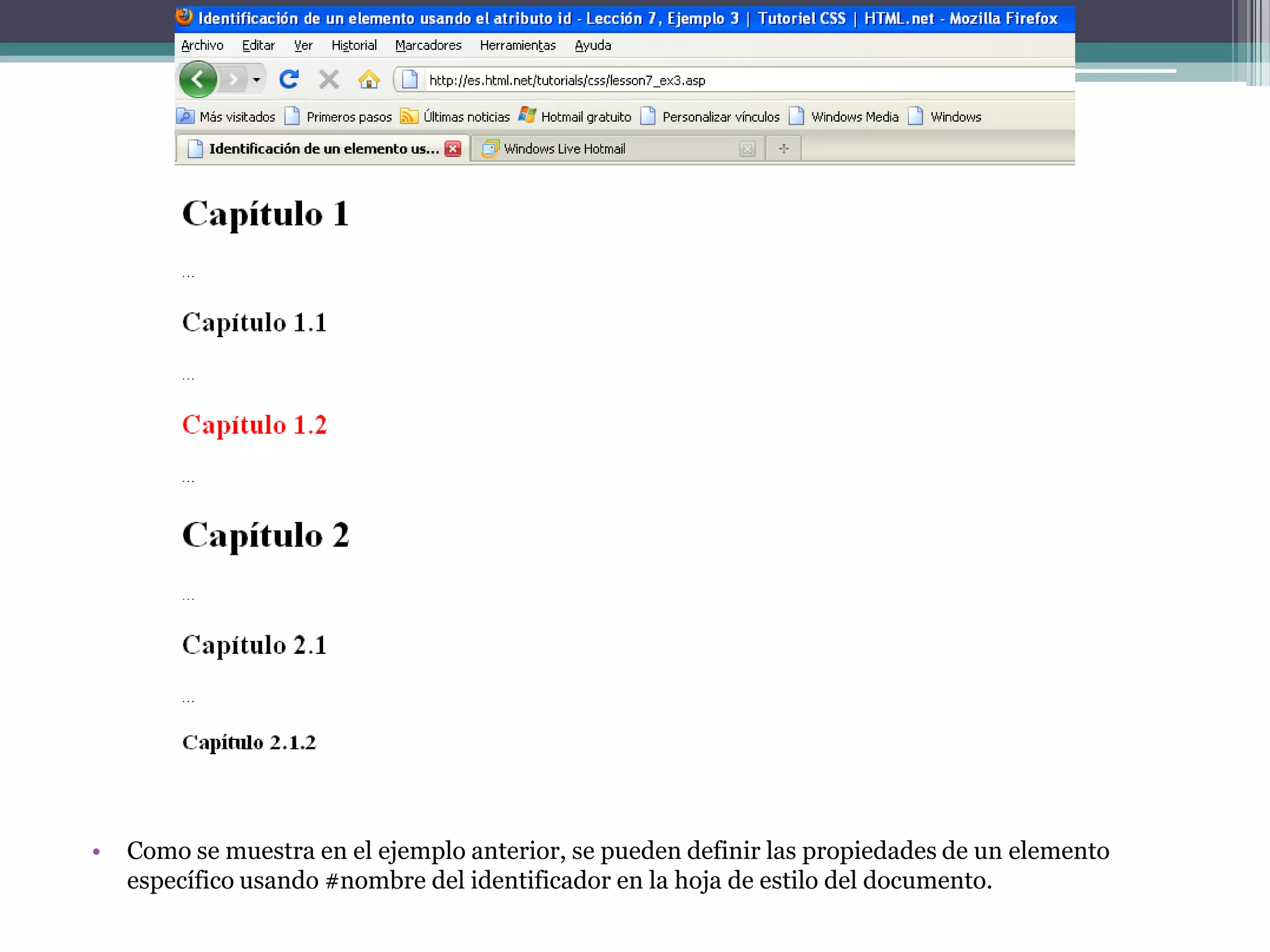
Task: Click the green Back navigation arrow
Action: point(197,79)
